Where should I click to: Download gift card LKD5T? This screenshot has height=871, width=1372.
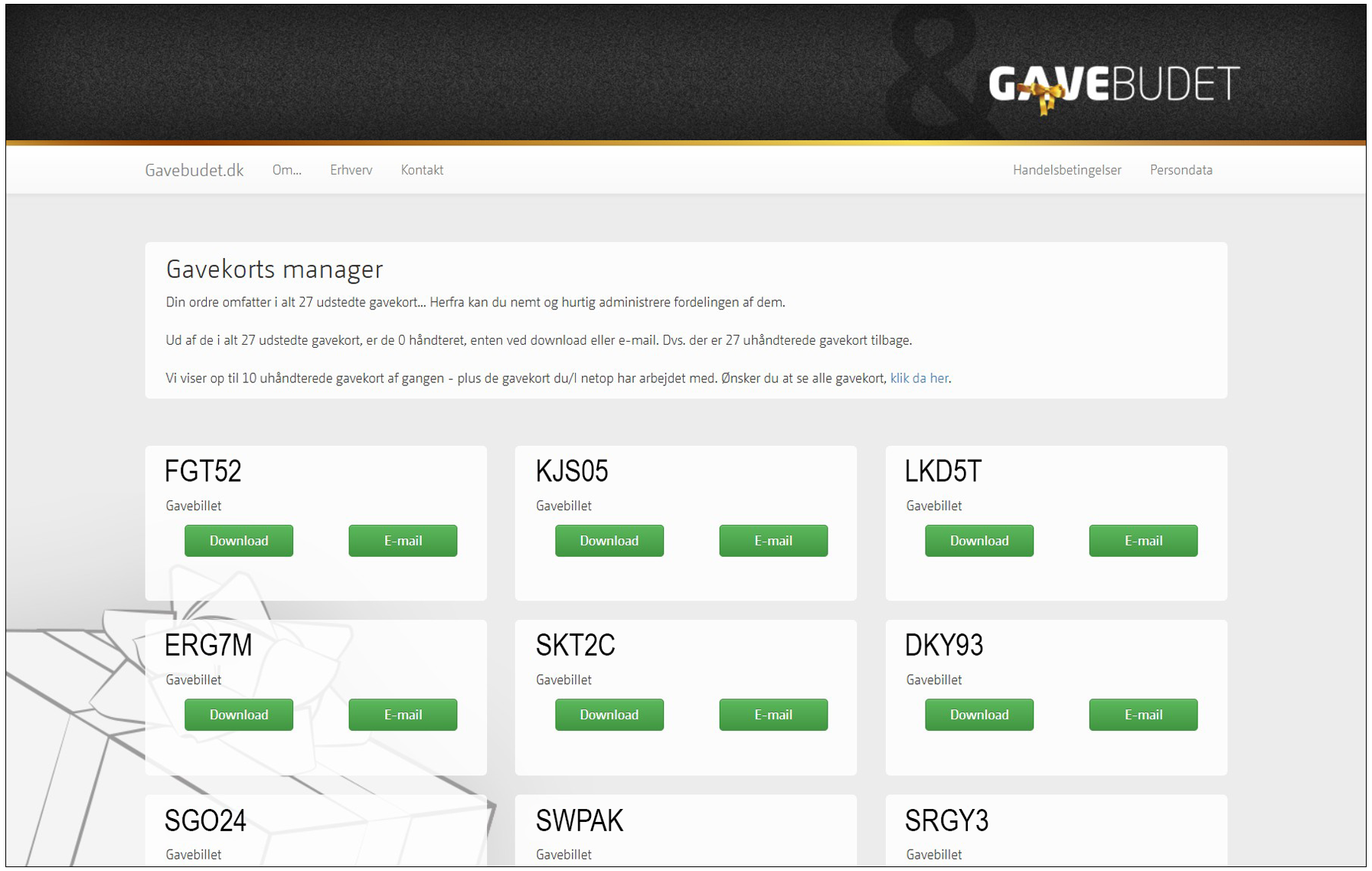[x=978, y=541]
